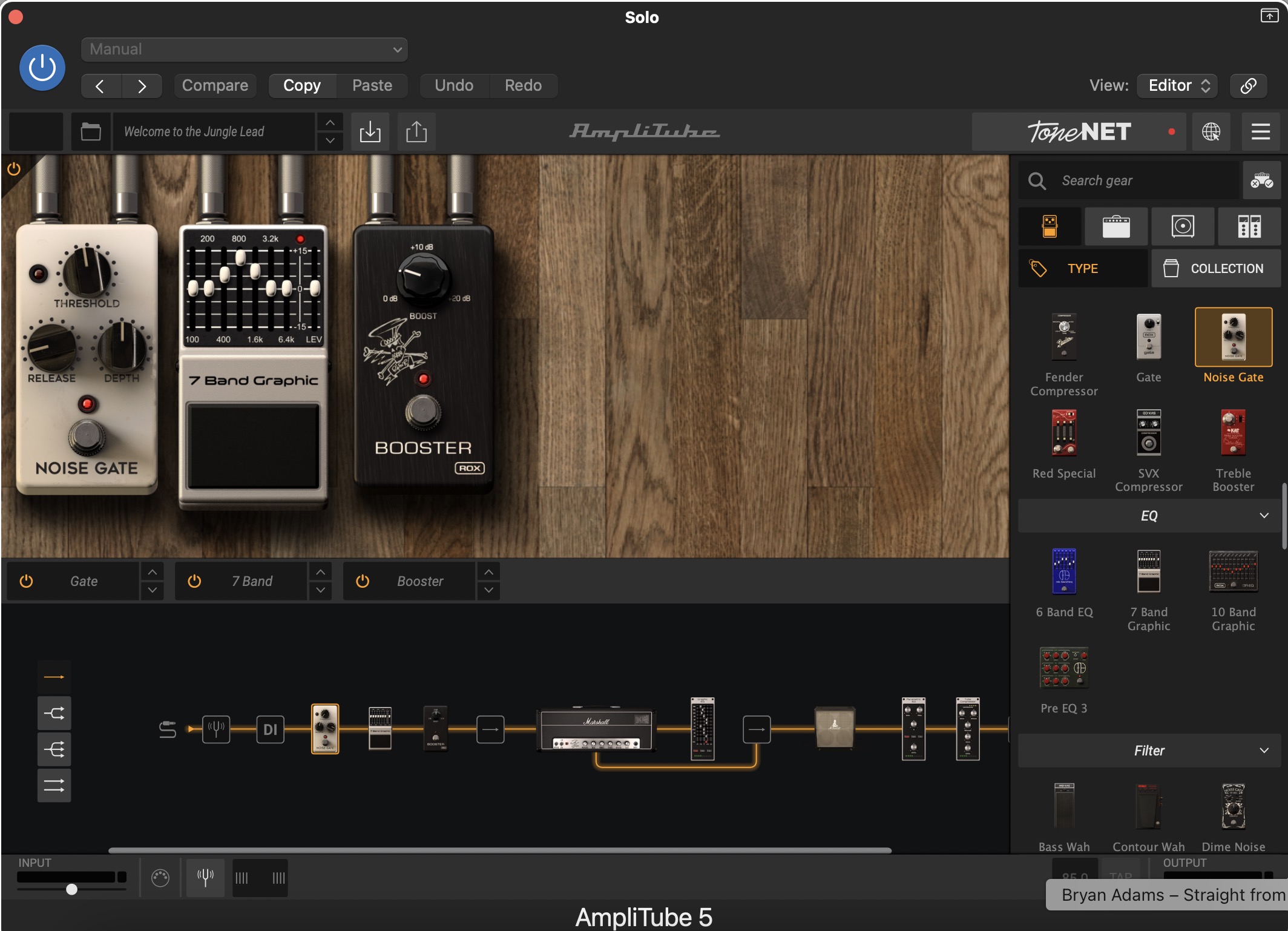Image resolution: width=1288 pixels, height=931 pixels.
Task: Open the Manual preset dropdown
Action: click(x=245, y=50)
